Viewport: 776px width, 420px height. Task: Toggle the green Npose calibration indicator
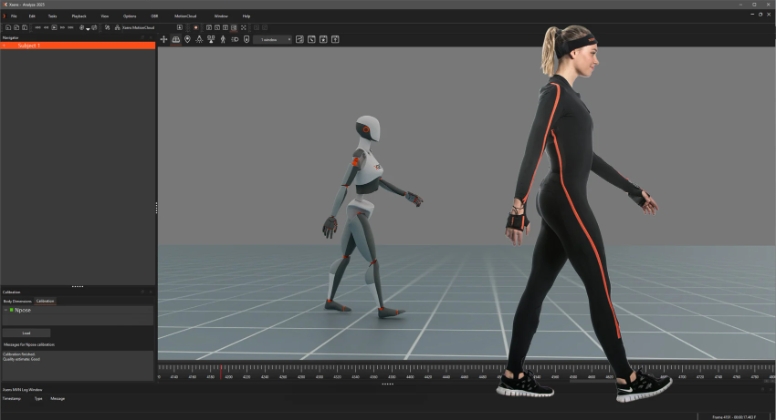(10, 310)
